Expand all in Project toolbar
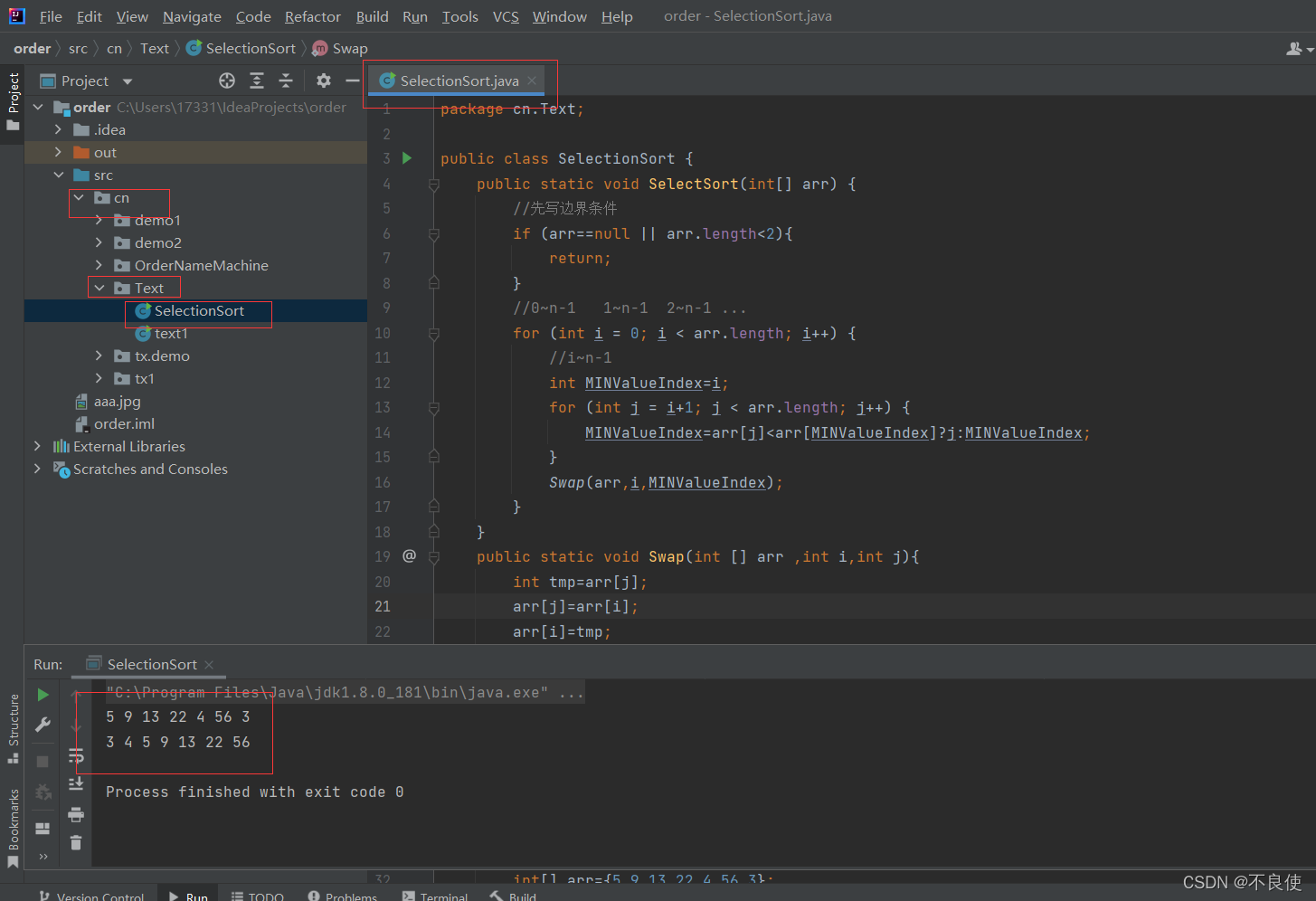The height and width of the screenshot is (901, 1316). click(257, 81)
